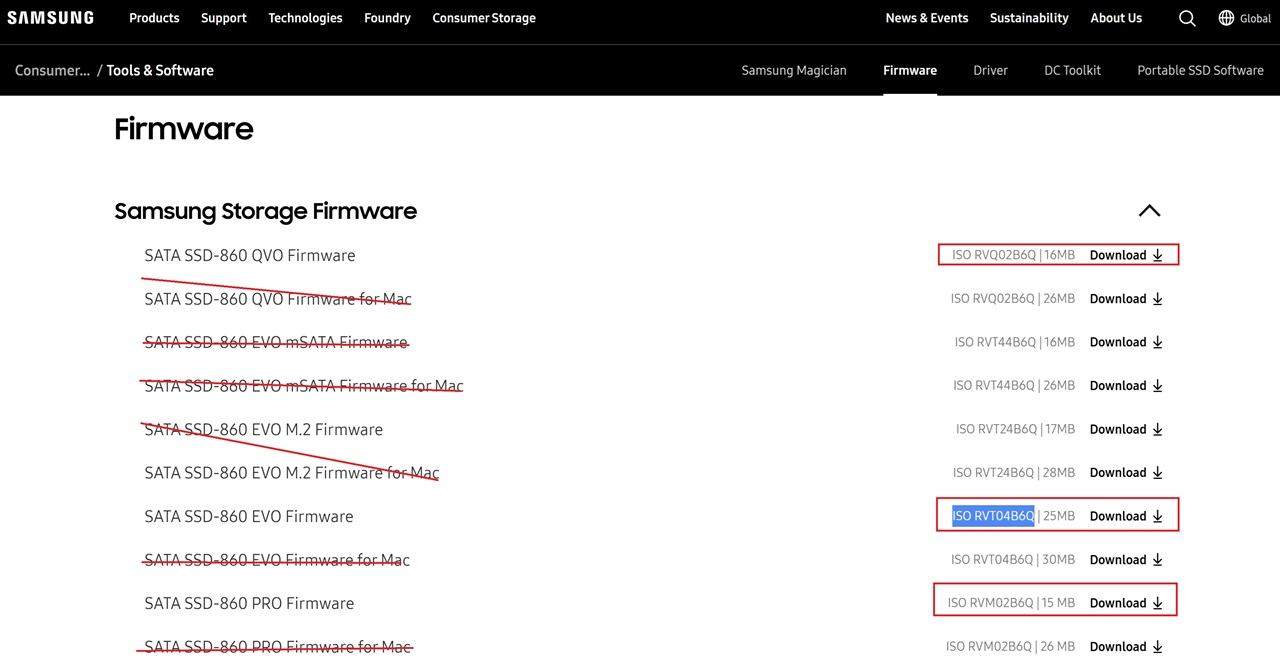
Task: Click the Firmware page heading
Action: pyautogui.click(x=184, y=129)
